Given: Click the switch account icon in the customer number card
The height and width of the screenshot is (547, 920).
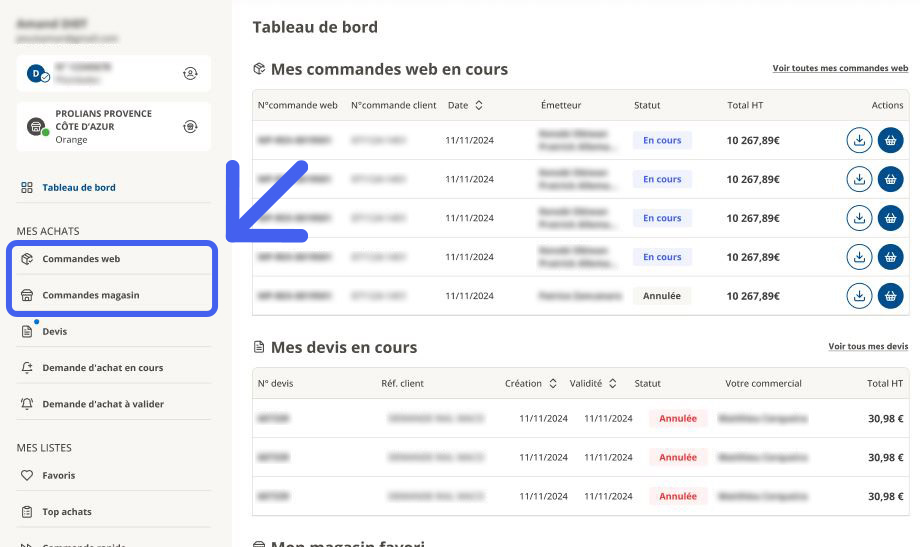Looking at the screenshot, I should coord(190,73).
